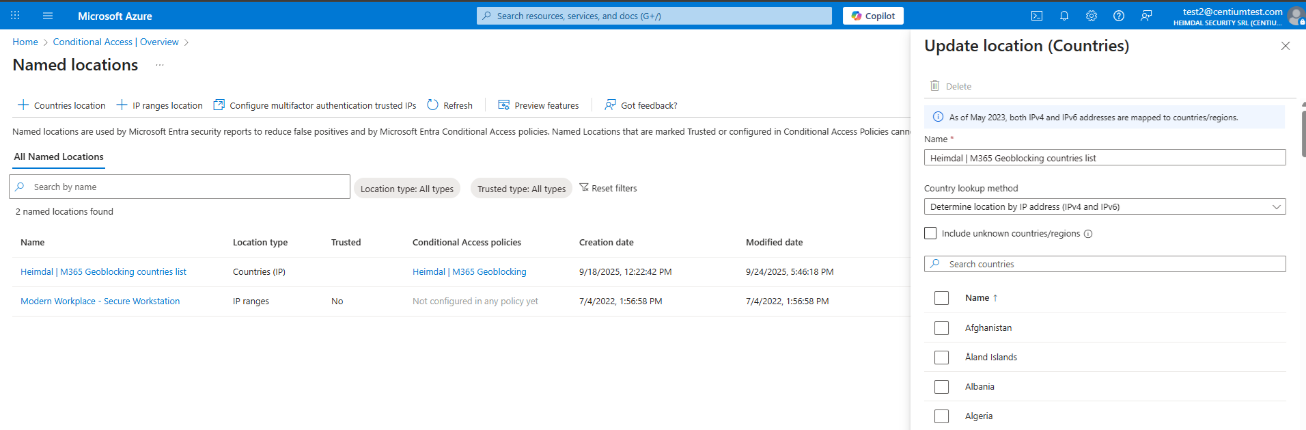Viewport: 1306px width, 430px height.
Task: Check the Afghanistan checkbox
Action: pyautogui.click(x=941, y=328)
